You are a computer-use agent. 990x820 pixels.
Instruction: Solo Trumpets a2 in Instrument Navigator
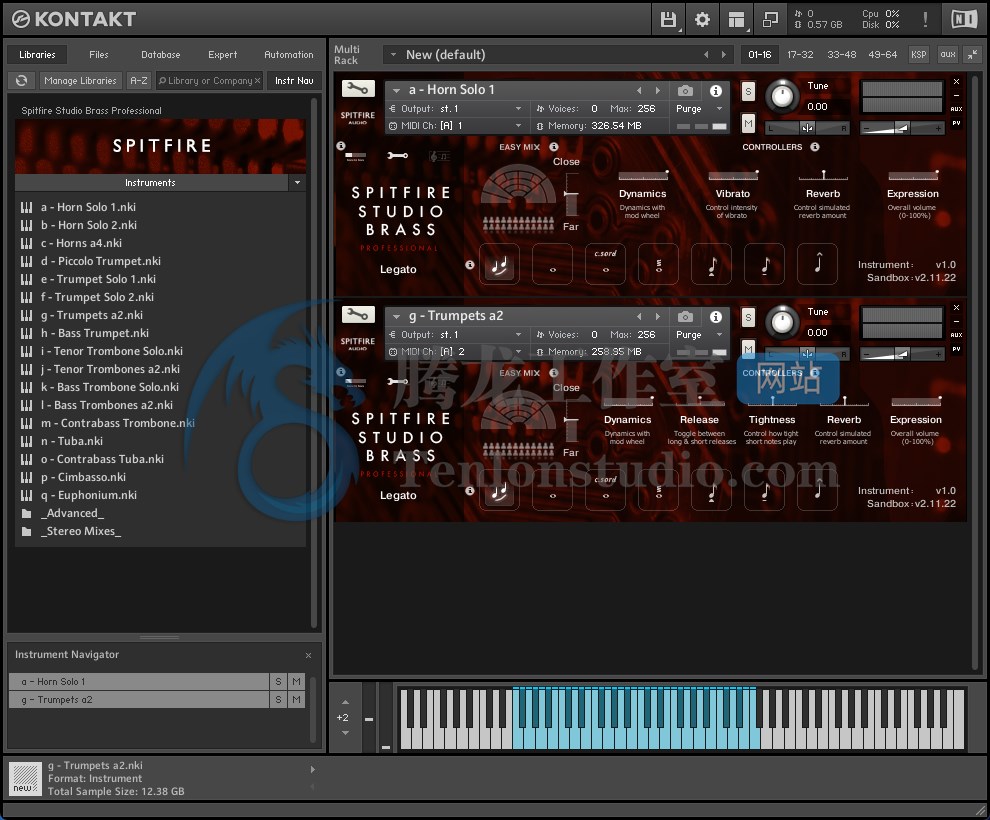(278, 699)
